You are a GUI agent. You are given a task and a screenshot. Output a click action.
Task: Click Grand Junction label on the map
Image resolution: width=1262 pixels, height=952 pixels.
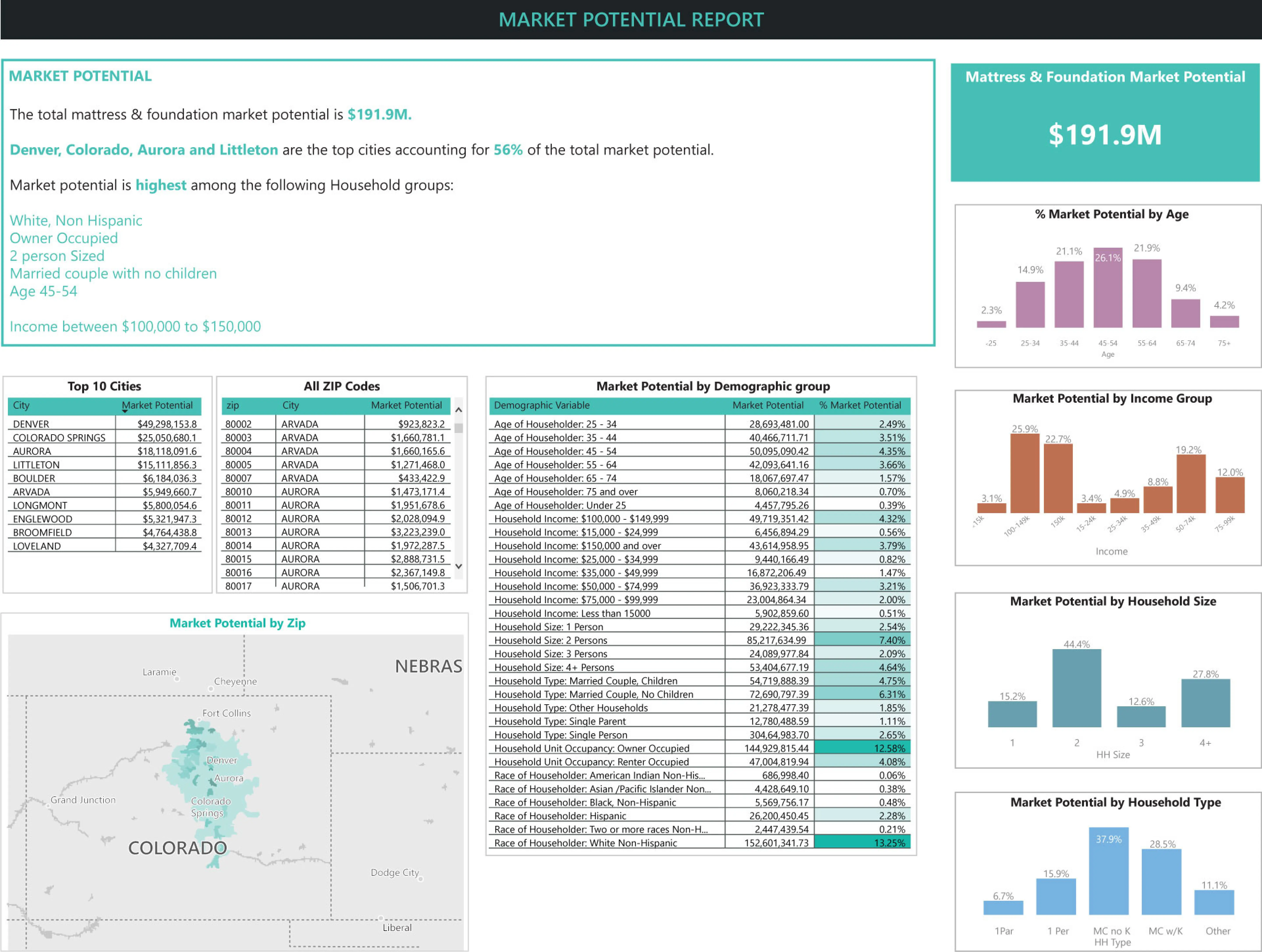point(83,800)
